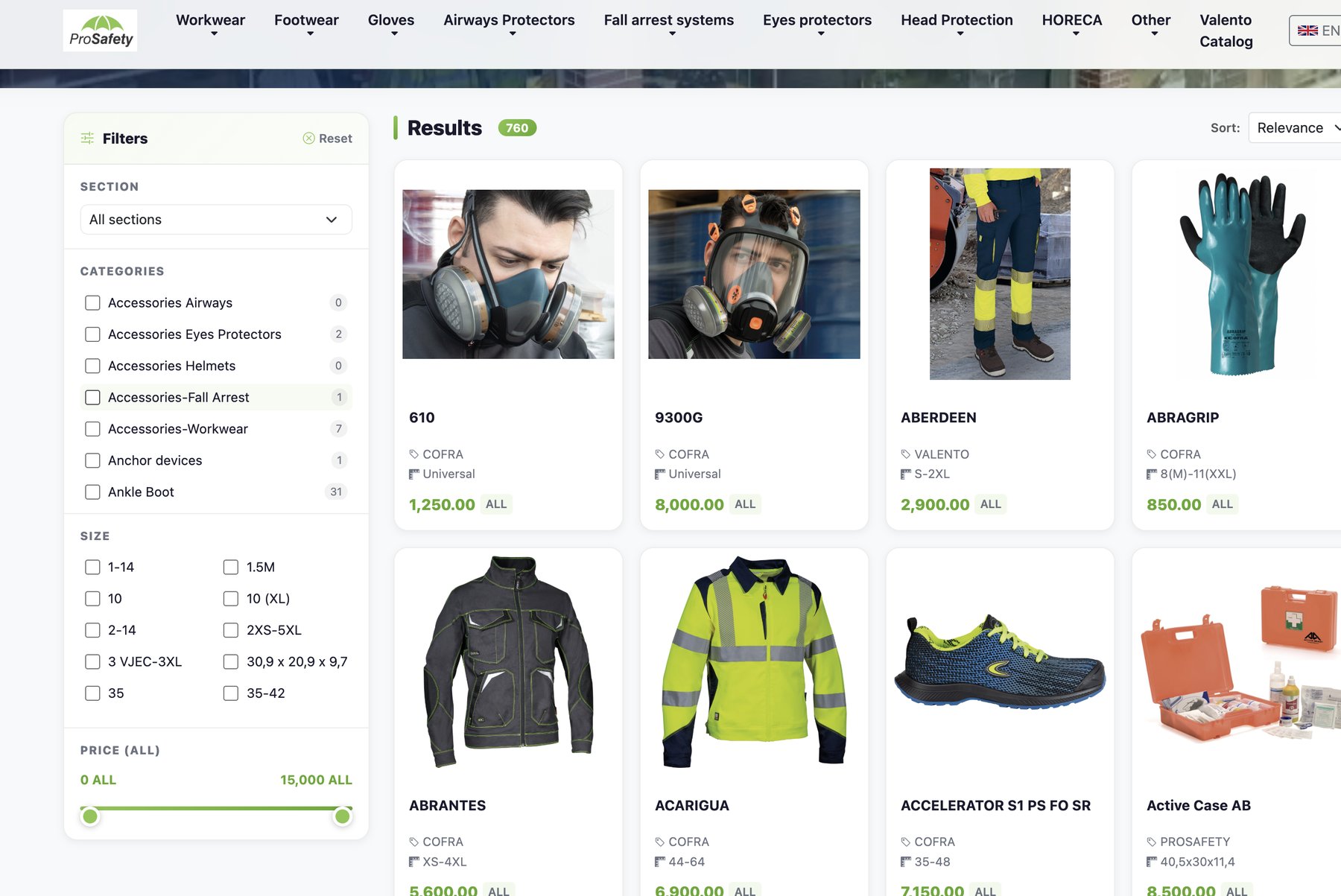This screenshot has width=1341, height=896.
Task: Select the 3 VJEC-3XL size checkbox
Action: pos(92,662)
